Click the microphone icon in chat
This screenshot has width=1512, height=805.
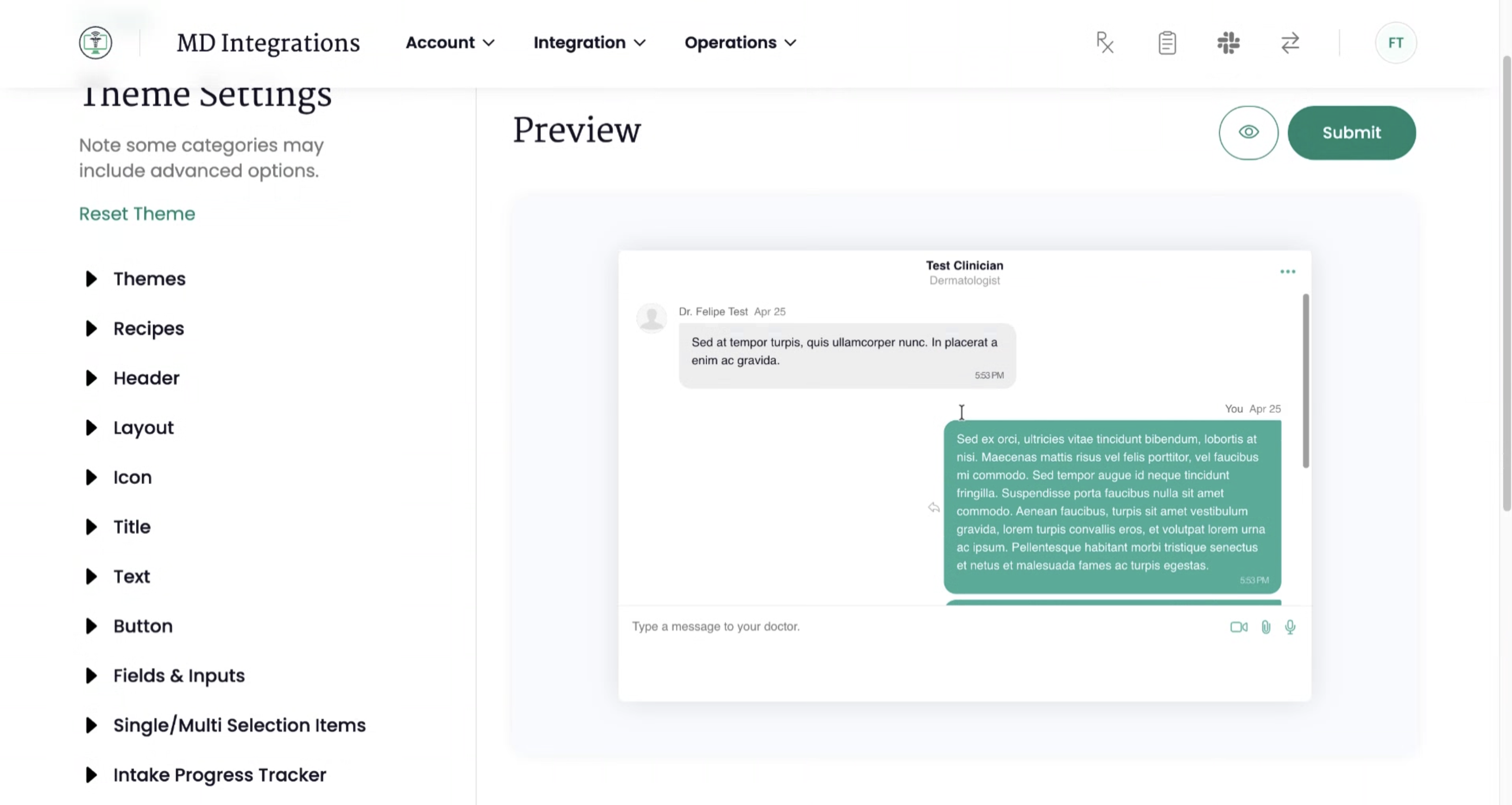(1290, 627)
